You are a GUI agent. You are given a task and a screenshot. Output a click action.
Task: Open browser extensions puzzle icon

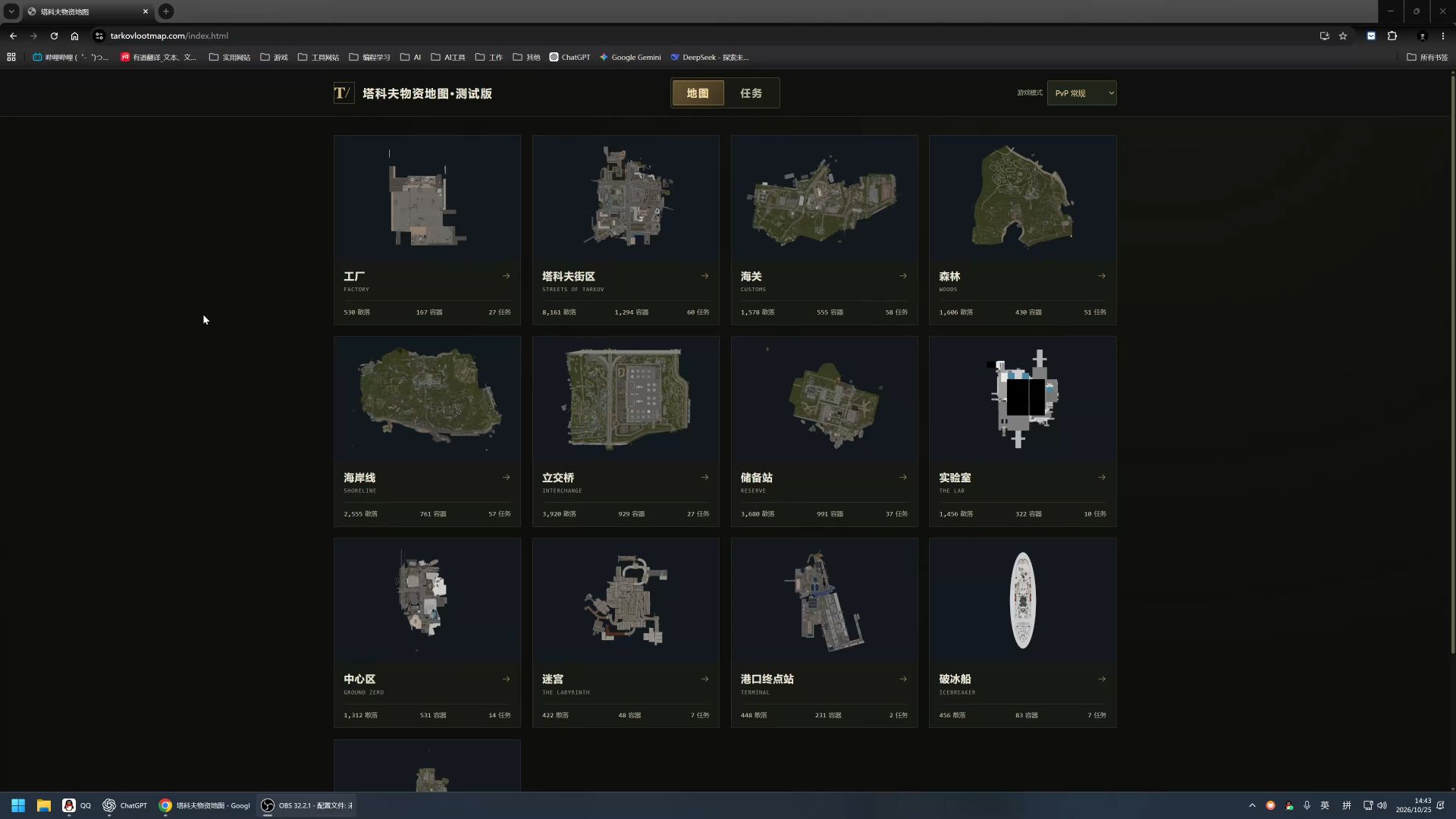[1392, 36]
